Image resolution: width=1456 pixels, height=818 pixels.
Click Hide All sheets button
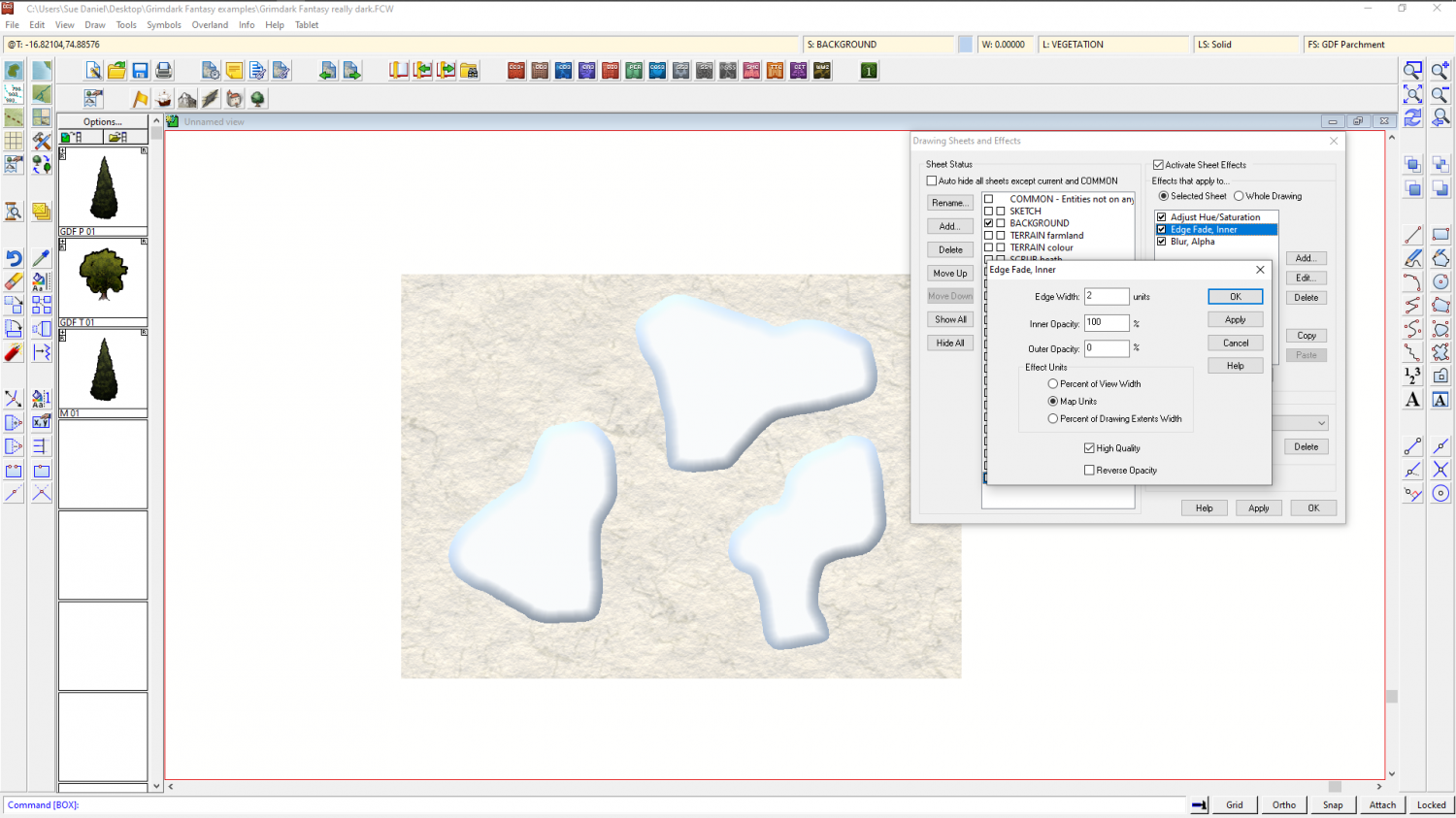[x=950, y=343]
